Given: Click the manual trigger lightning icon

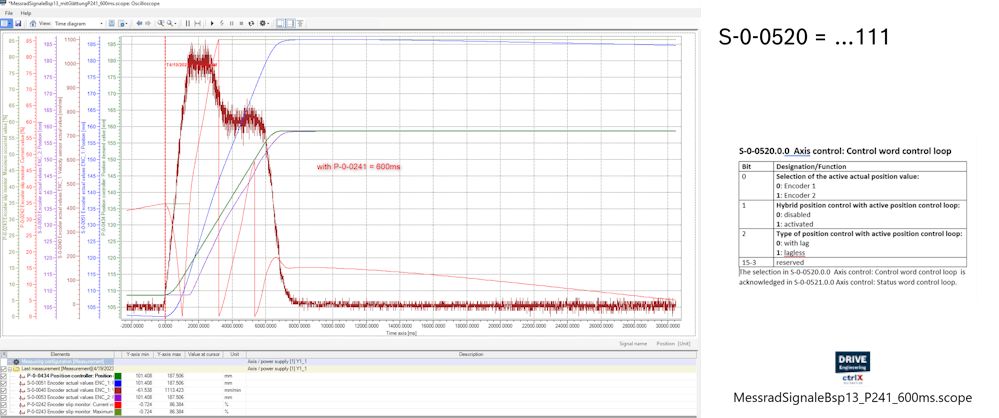Looking at the screenshot, I should 222,23.
